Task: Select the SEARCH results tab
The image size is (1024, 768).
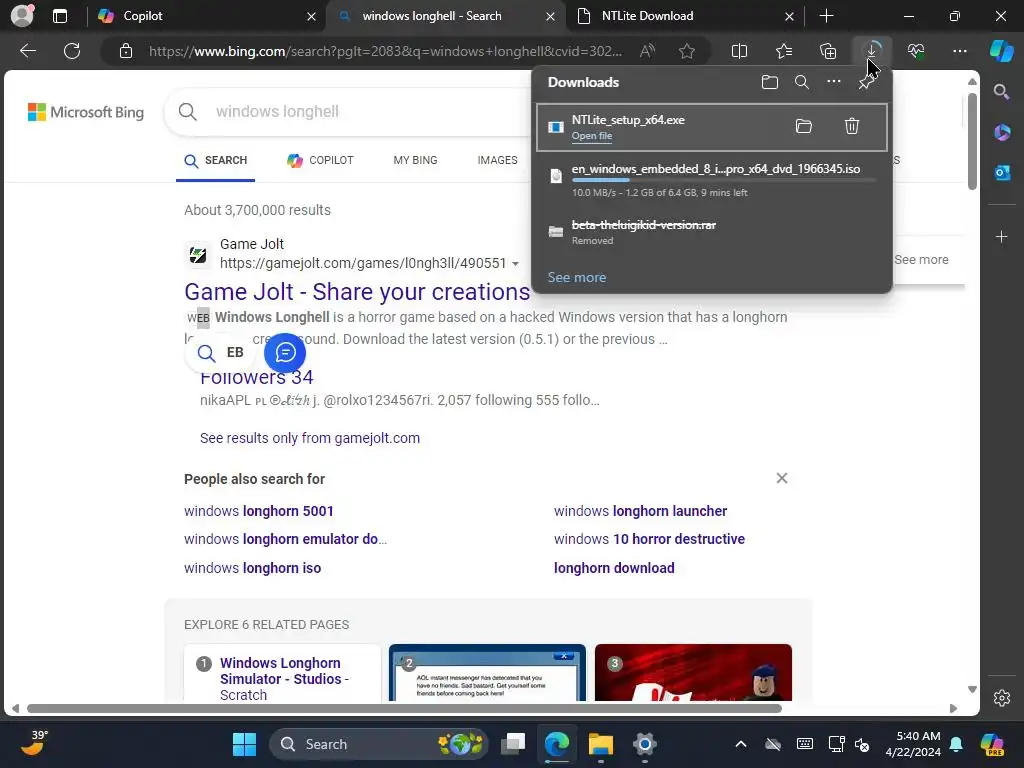Action: click(x=216, y=160)
